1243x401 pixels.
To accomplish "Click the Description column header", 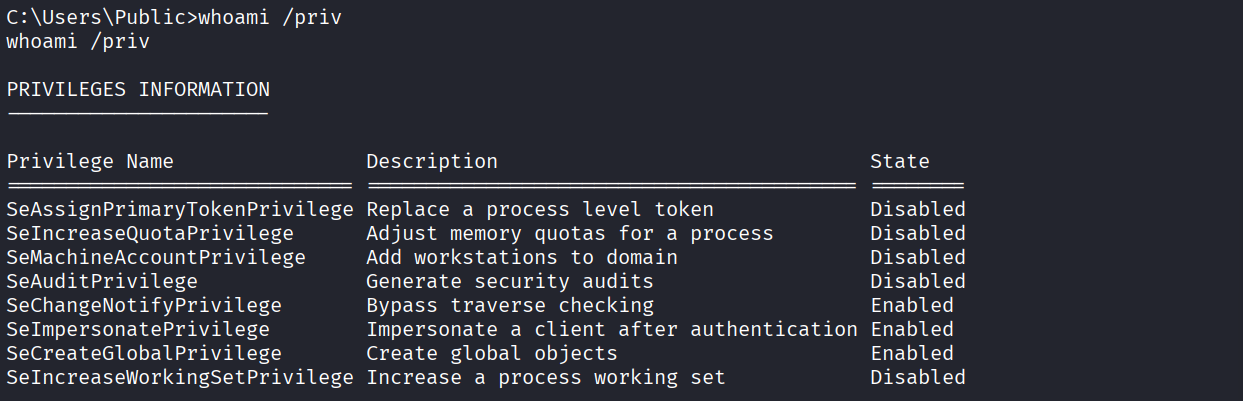I will 432,161.
